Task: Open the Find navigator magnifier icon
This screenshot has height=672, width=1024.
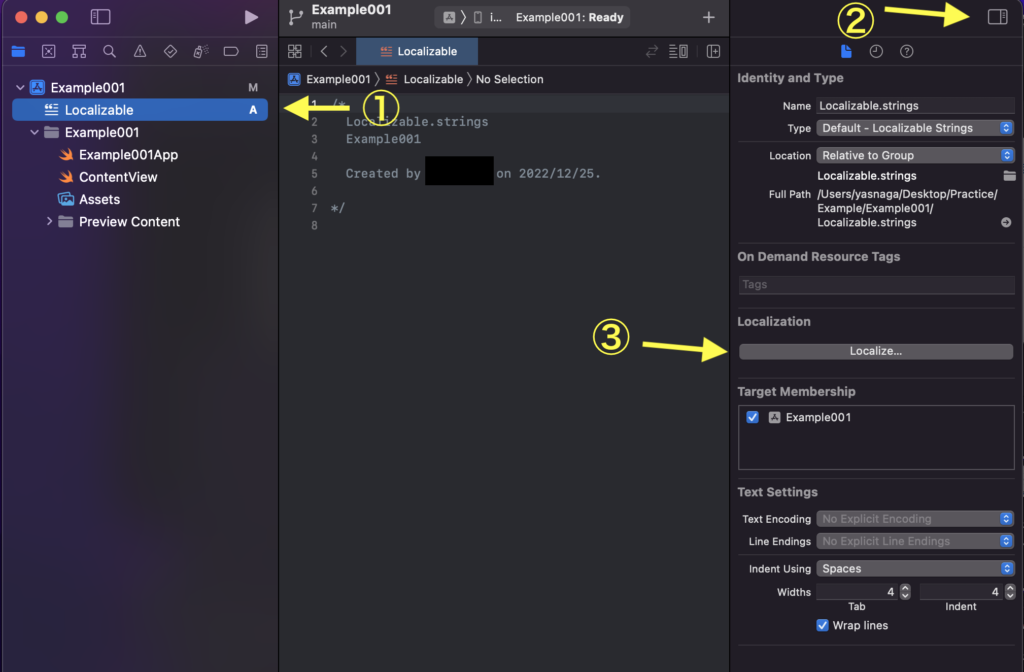Action: point(109,51)
